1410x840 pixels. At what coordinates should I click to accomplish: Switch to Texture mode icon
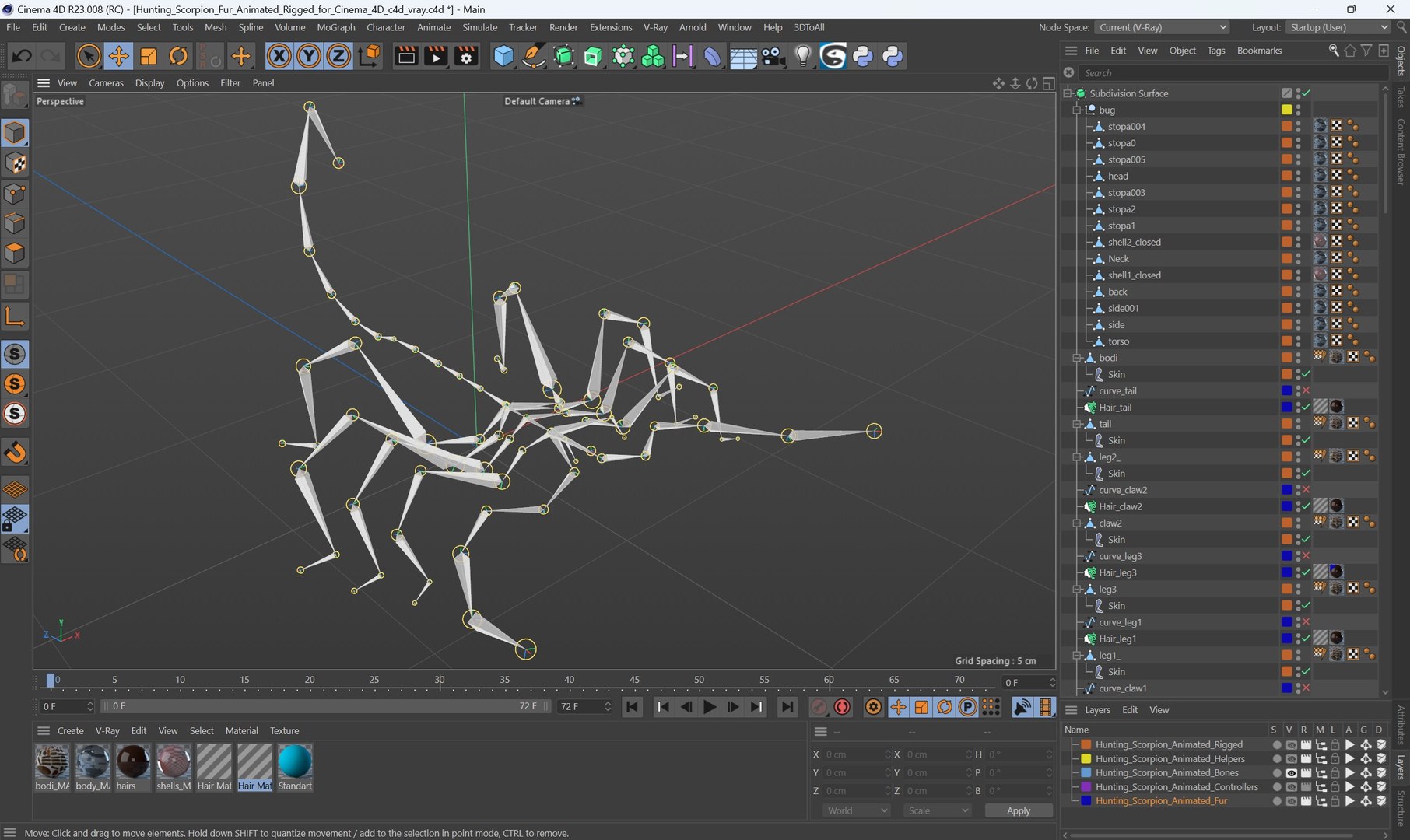point(15,163)
